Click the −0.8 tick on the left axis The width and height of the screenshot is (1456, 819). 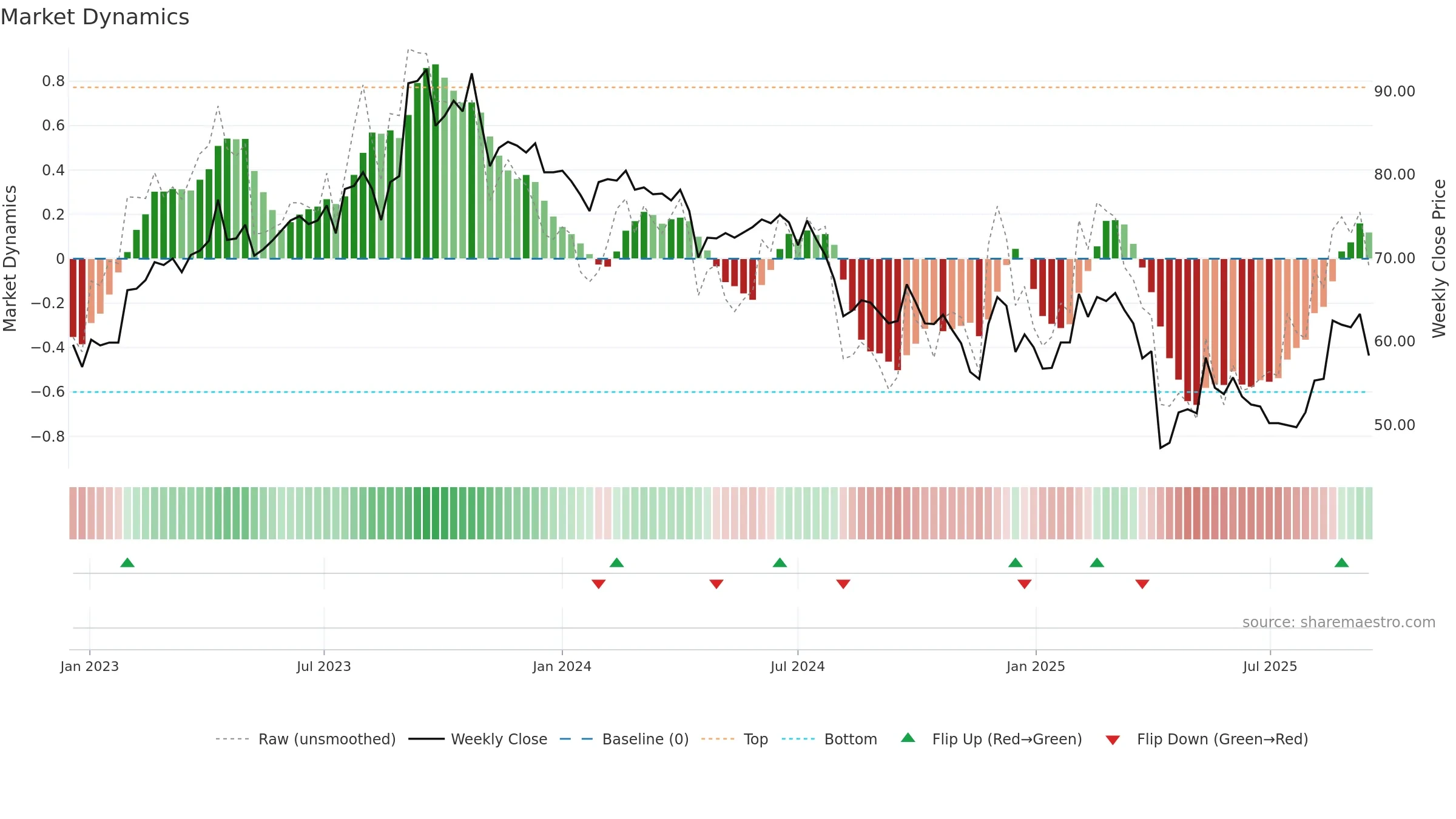[x=47, y=437]
